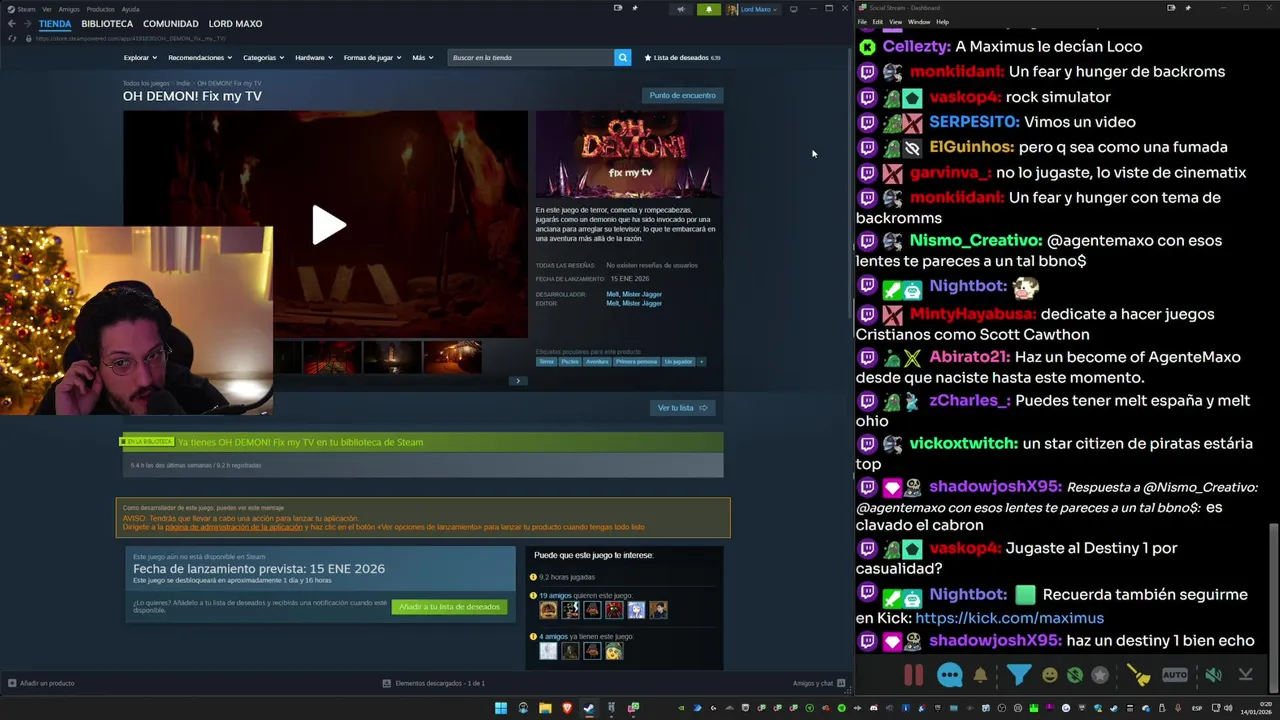This screenshot has height=720, width=1280.
Task: Open the Windows Start button
Action: 501,708
